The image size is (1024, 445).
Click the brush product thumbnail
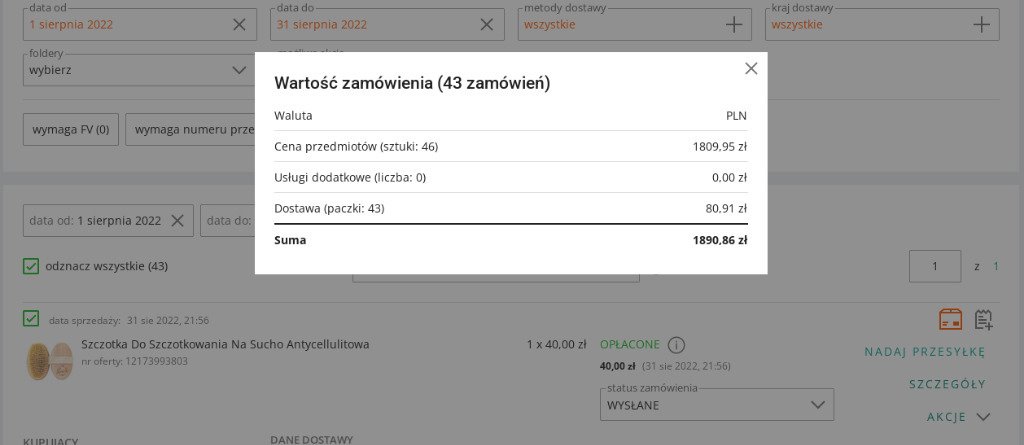[x=50, y=360]
